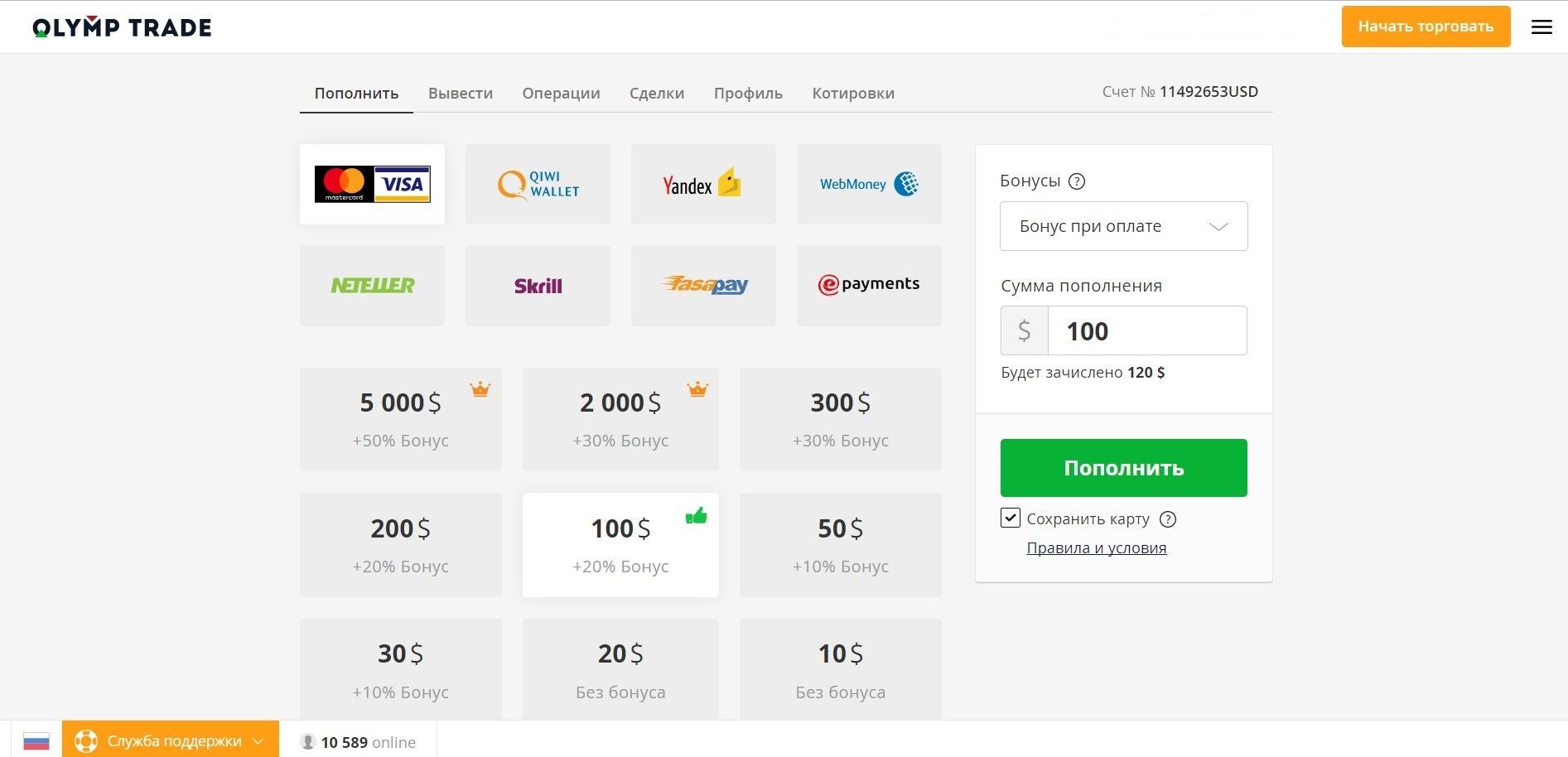Open the Вывести tab
The image size is (1568, 757).
[461, 94]
